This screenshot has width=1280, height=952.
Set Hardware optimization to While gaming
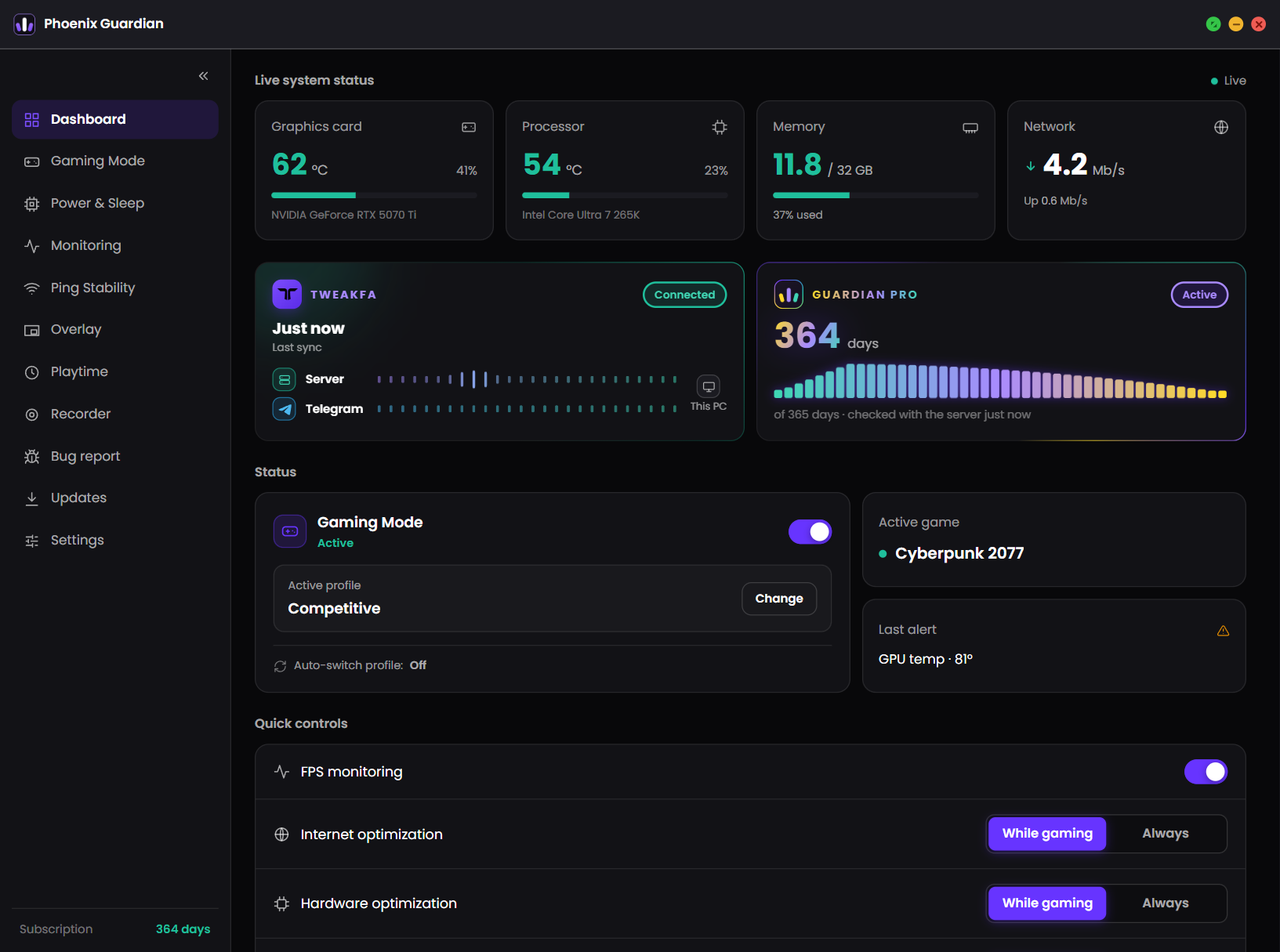pyautogui.click(x=1047, y=903)
